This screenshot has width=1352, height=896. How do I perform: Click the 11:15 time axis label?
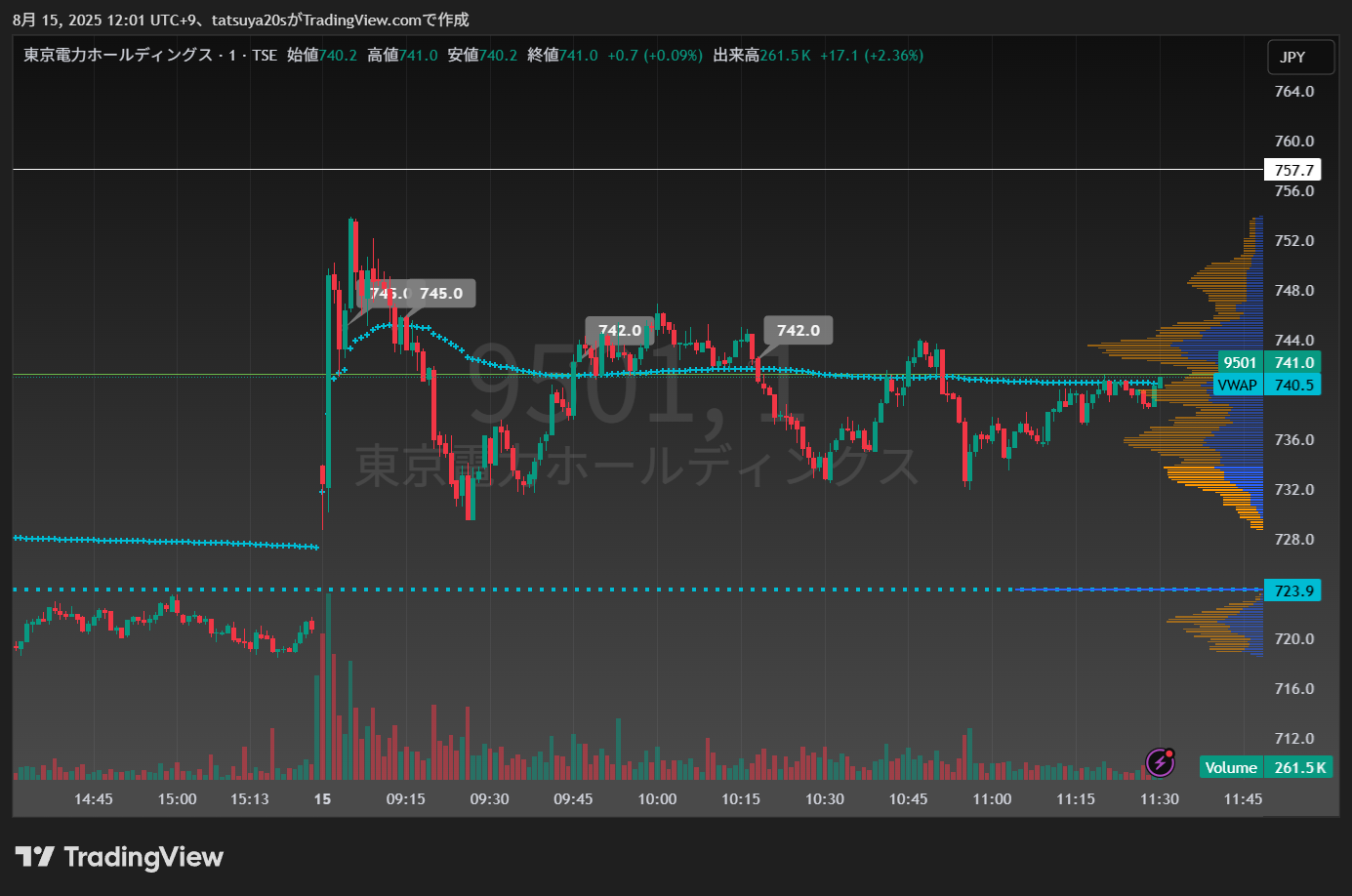pyautogui.click(x=1076, y=799)
